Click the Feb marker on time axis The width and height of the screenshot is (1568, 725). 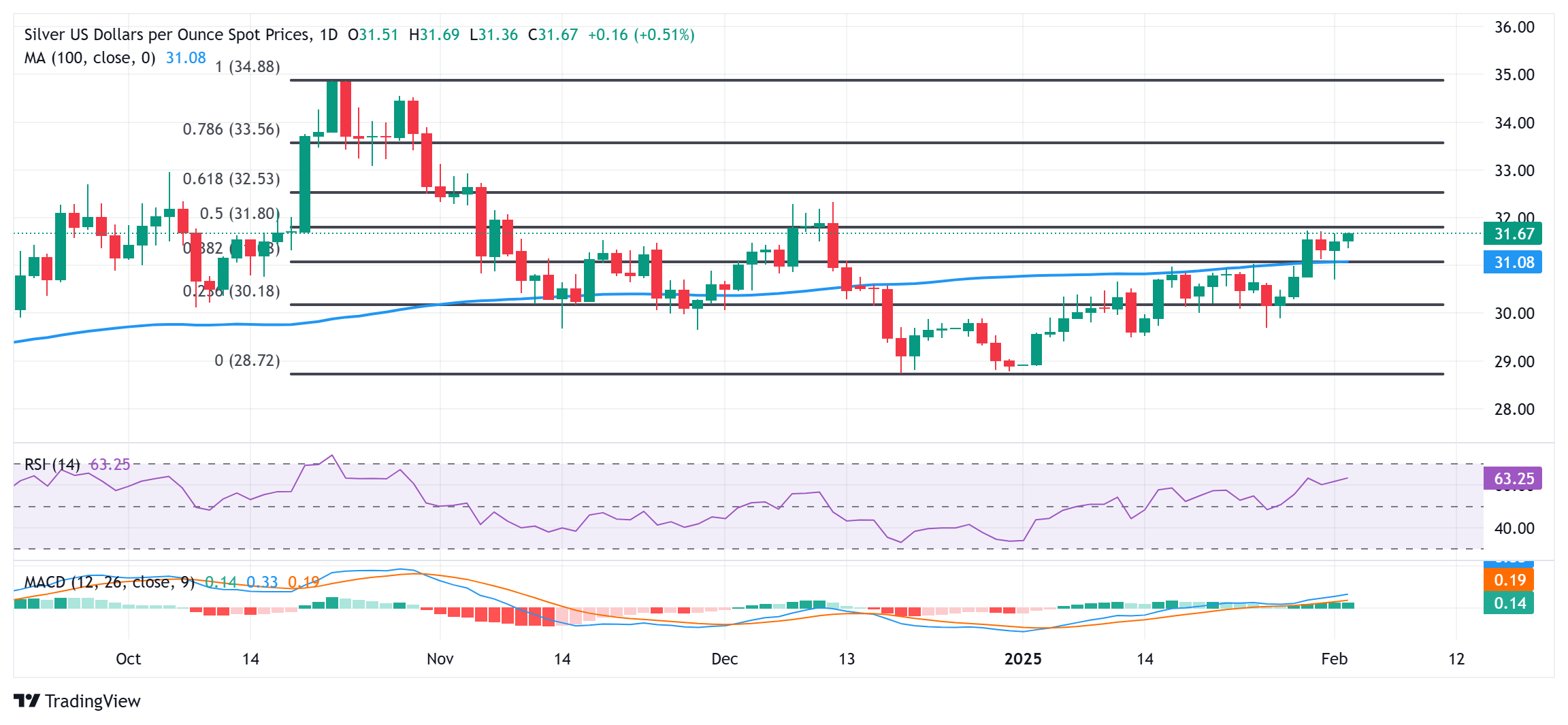(x=1334, y=659)
